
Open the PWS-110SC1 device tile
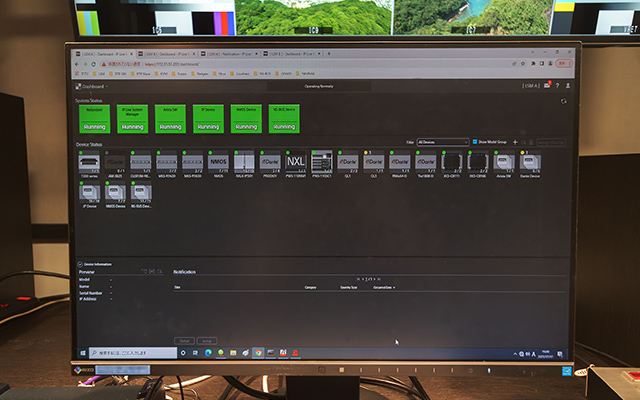click(321, 161)
